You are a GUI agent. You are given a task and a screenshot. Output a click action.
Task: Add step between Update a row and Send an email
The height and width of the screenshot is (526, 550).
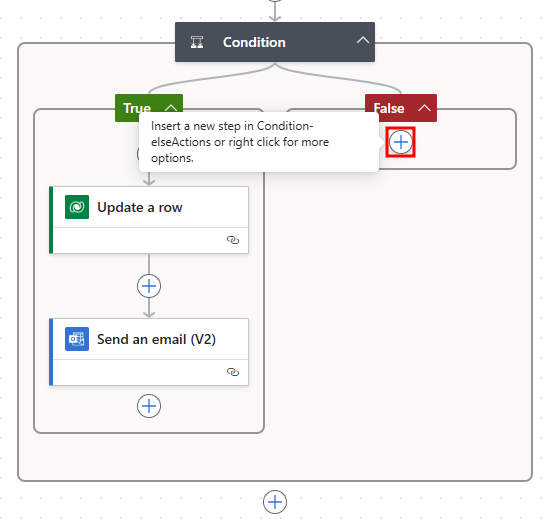[149, 286]
